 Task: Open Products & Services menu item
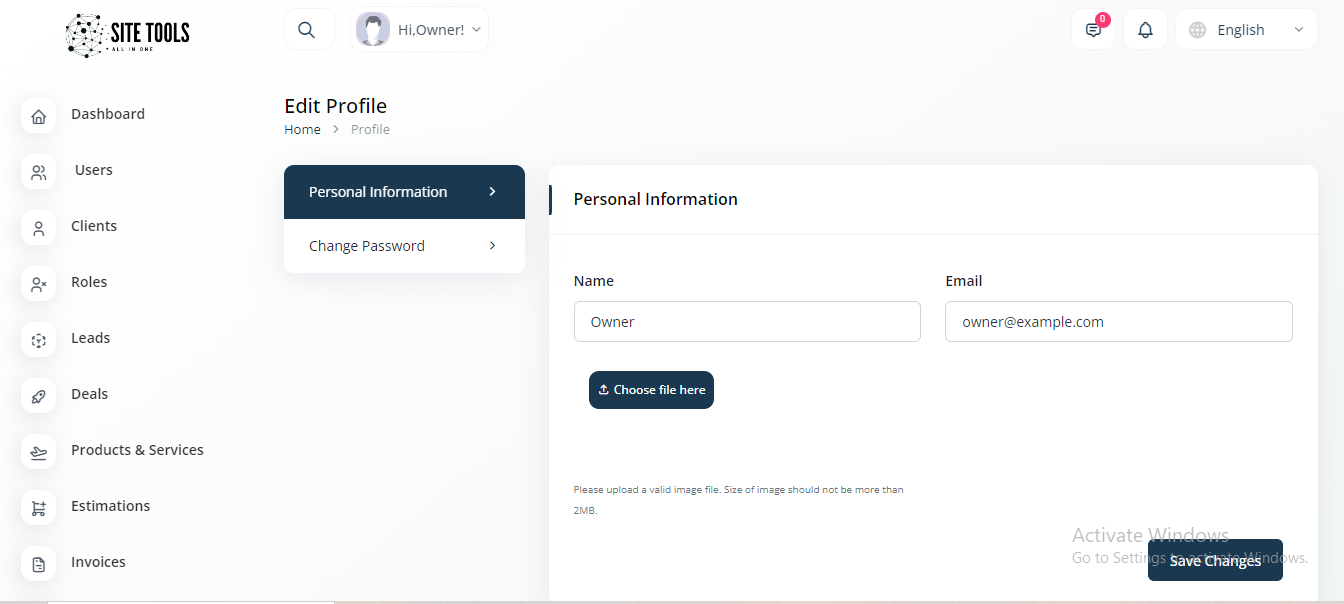click(x=137, y=450)
